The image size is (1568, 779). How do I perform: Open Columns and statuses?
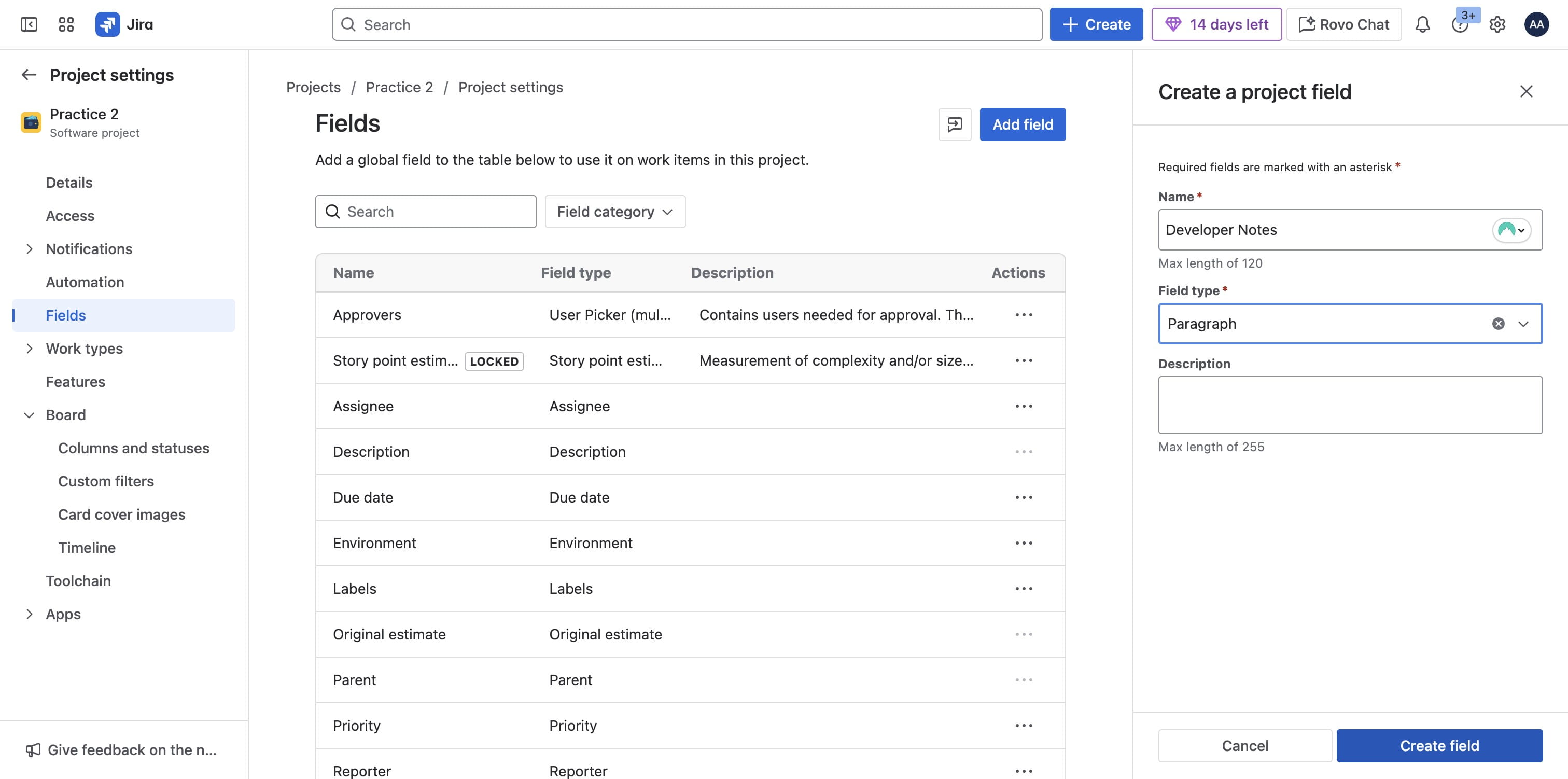pos(133,448)
